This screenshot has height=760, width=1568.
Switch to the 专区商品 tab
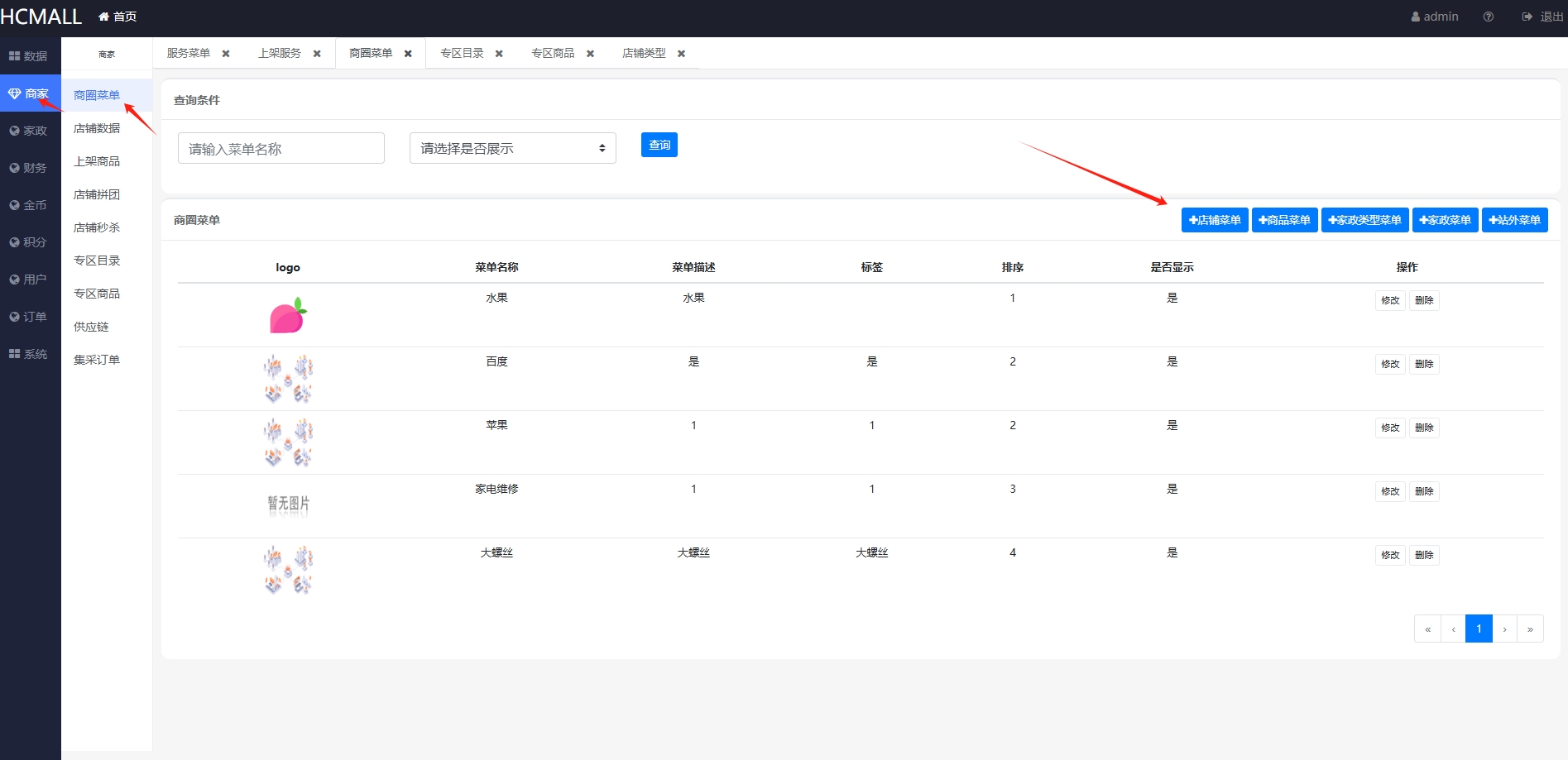(553, 53)
